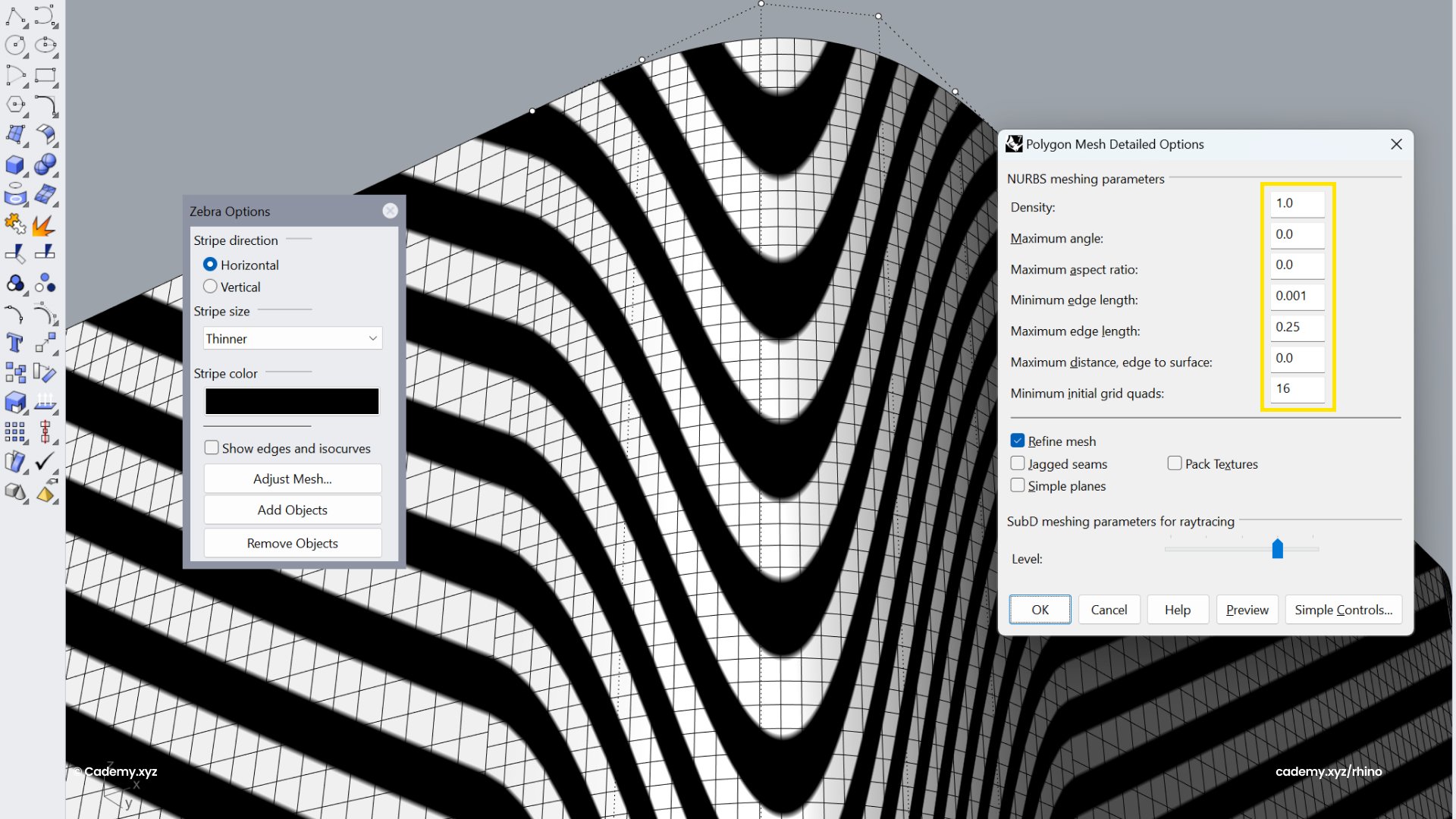This screenshot has width=1456, height=819.
Task: Select the Boolean union spheres tool
Action: pos(45,165)
